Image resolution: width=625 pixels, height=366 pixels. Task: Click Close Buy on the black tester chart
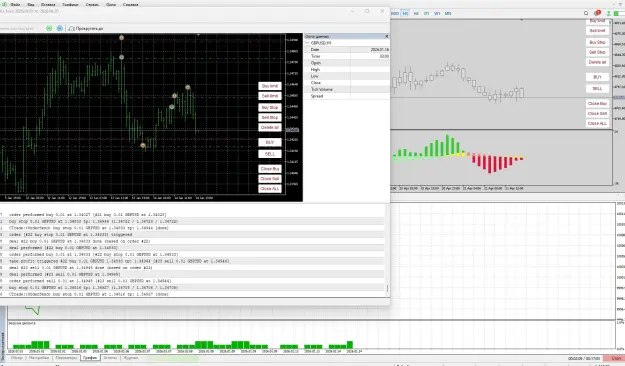point(270,169)
